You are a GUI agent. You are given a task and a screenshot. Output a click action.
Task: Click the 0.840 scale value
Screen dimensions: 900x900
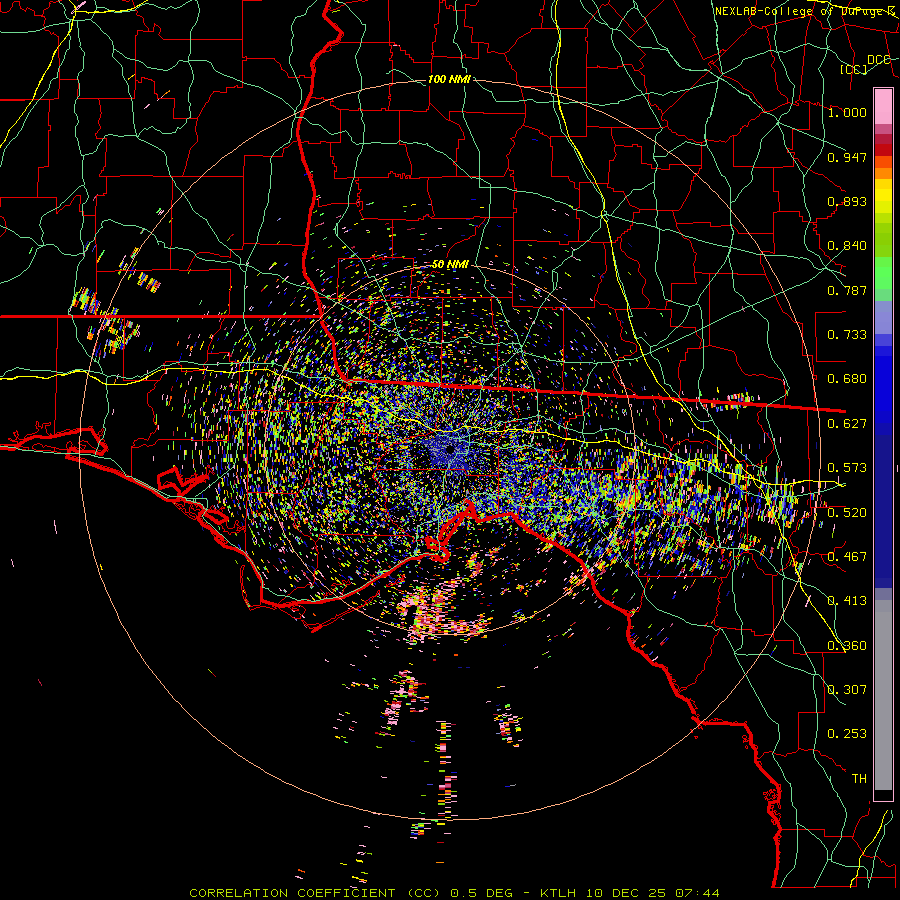click(x=847, y=246)
